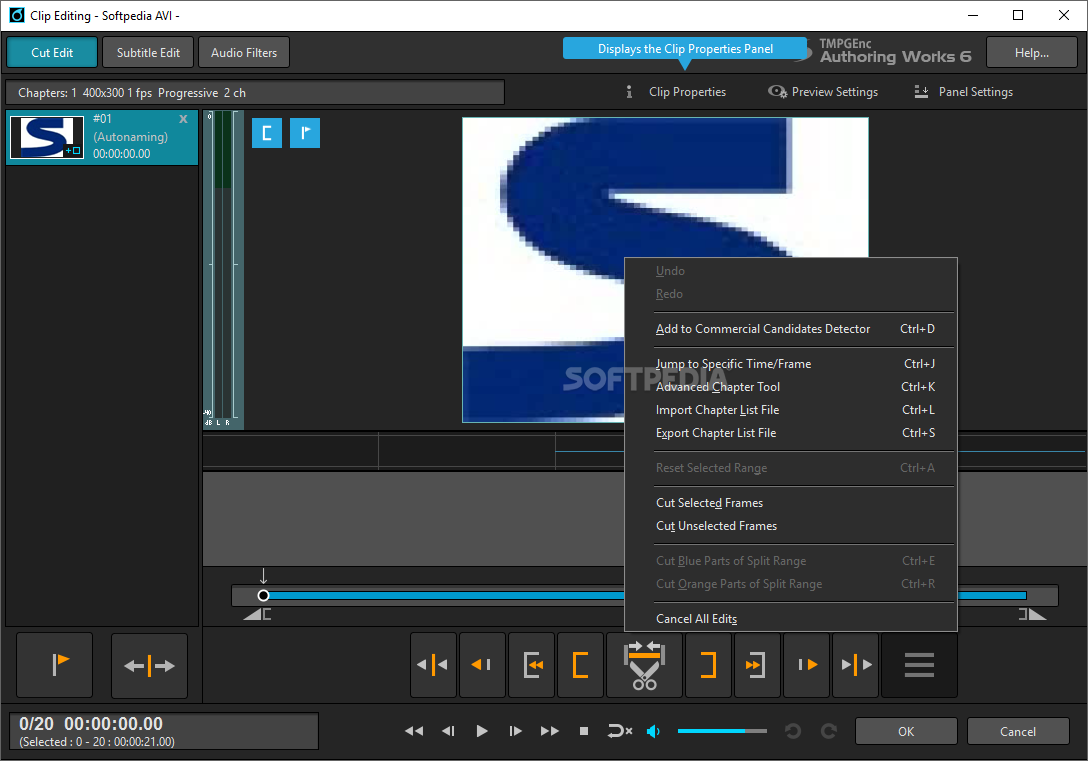1088x761 pixels.
Task: Switch to the Subtitle Edit tab
Action: tap(148, 53)
